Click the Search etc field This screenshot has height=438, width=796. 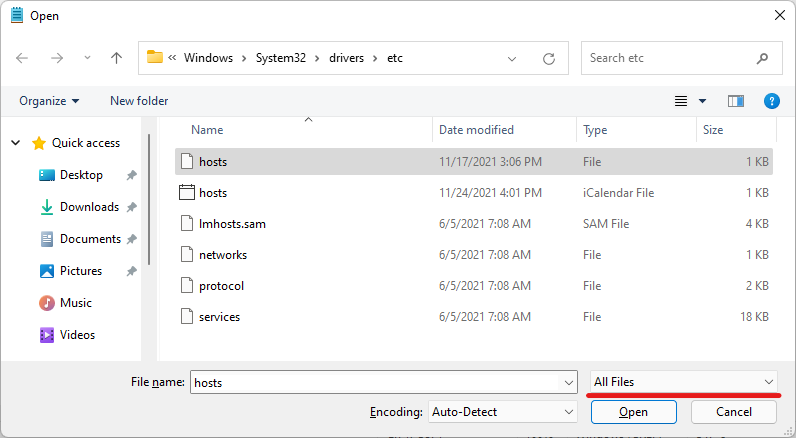pos(670,58)
